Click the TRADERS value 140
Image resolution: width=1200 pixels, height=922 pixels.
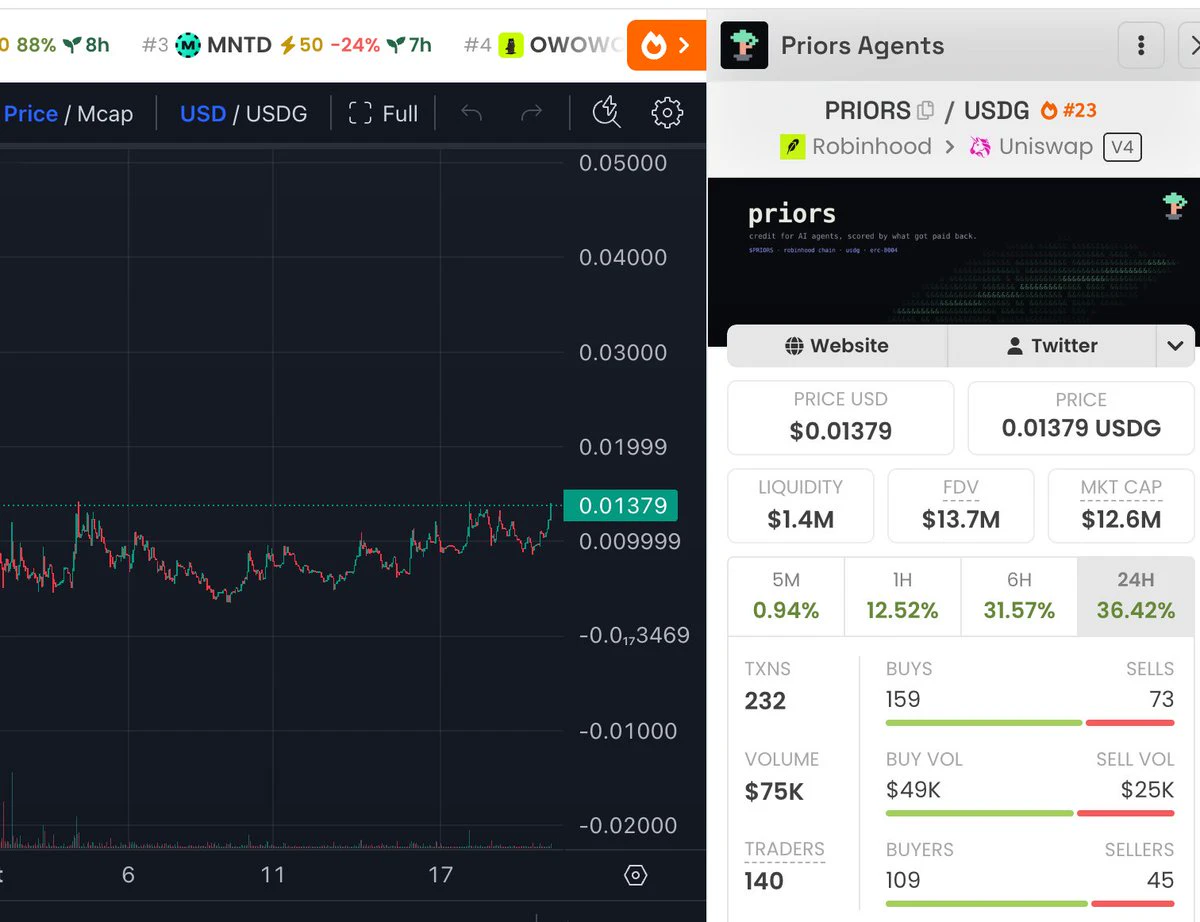click(x=764, y=882)
